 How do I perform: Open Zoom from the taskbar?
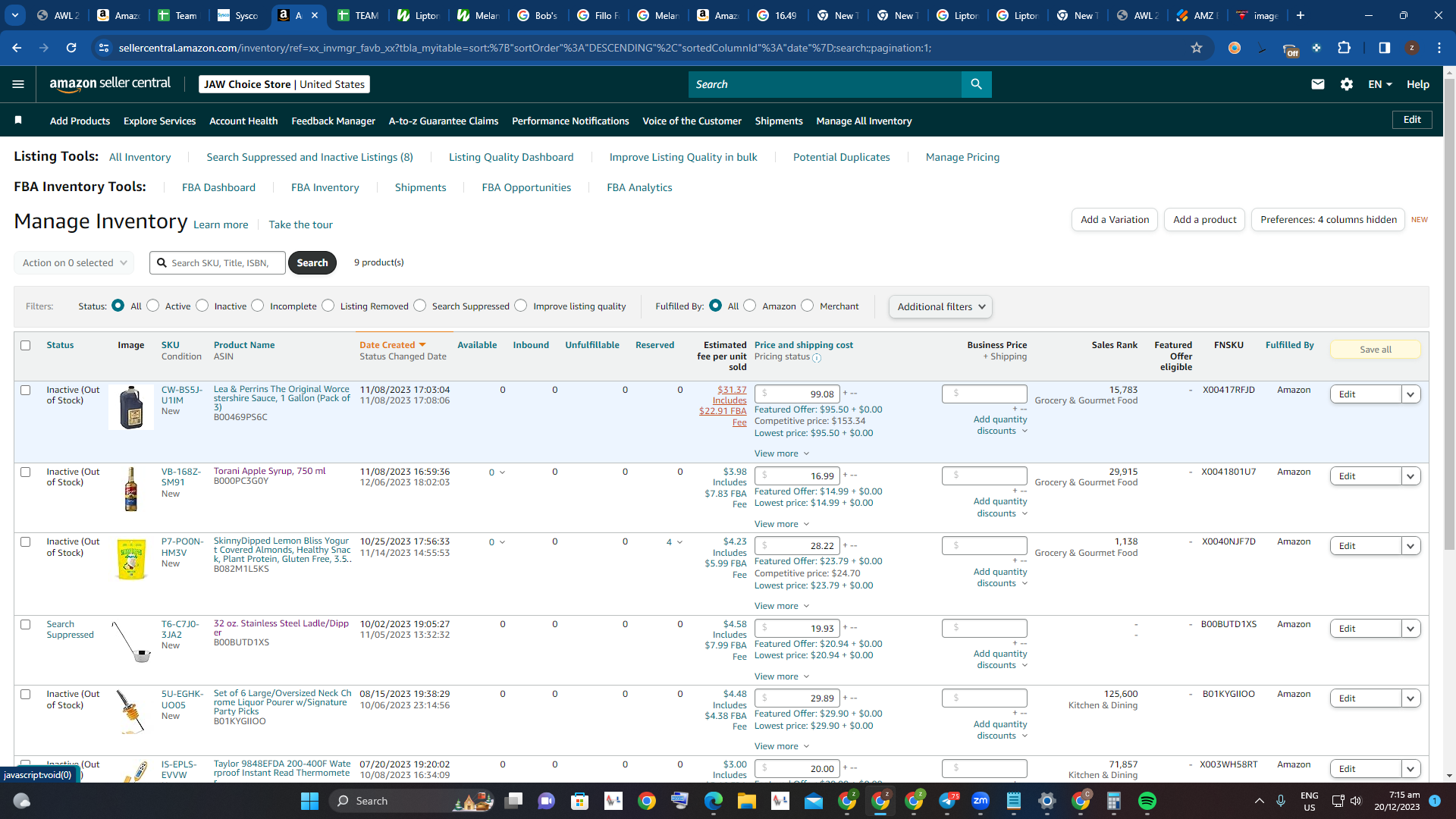click(981, 801)
